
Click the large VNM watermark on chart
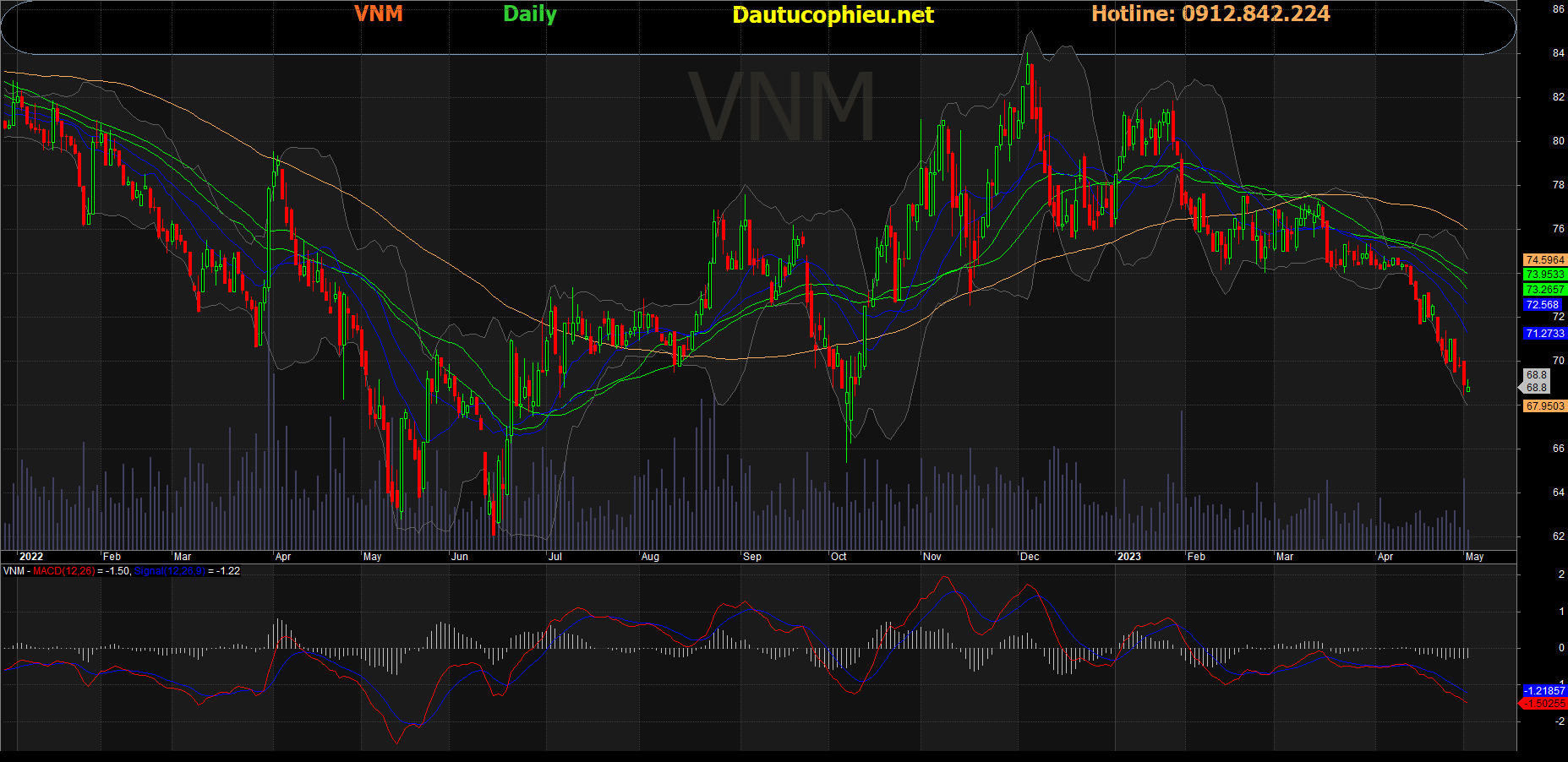782,106
